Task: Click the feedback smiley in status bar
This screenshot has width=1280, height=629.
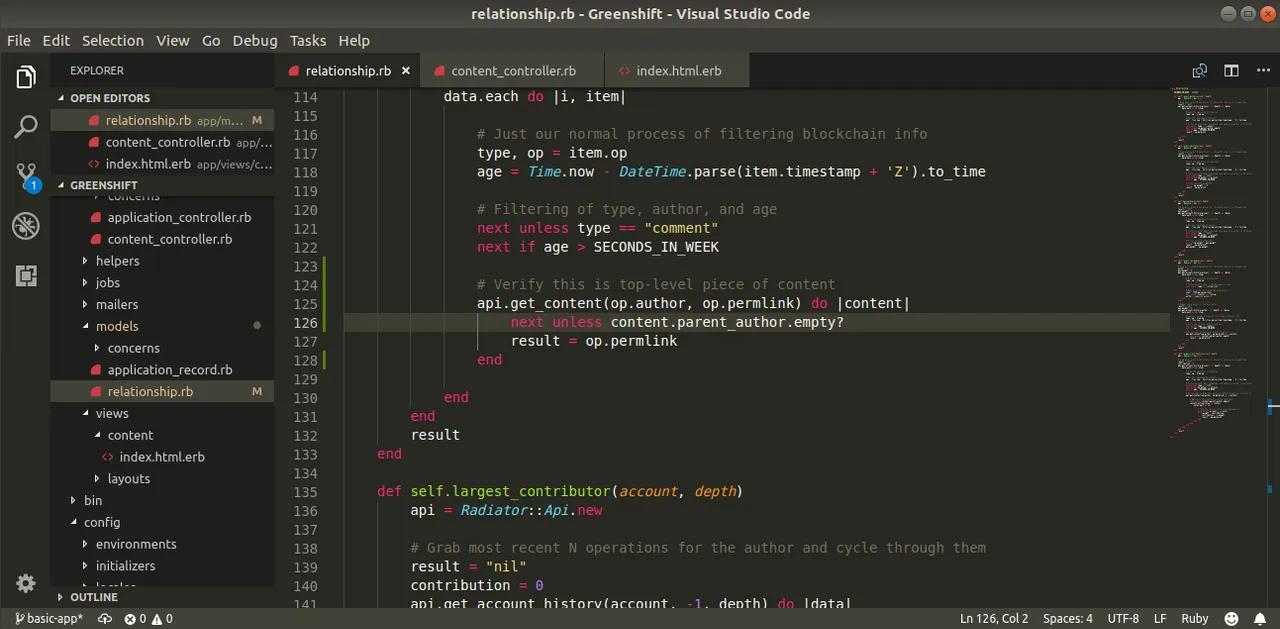Action: pos(1231,619)
